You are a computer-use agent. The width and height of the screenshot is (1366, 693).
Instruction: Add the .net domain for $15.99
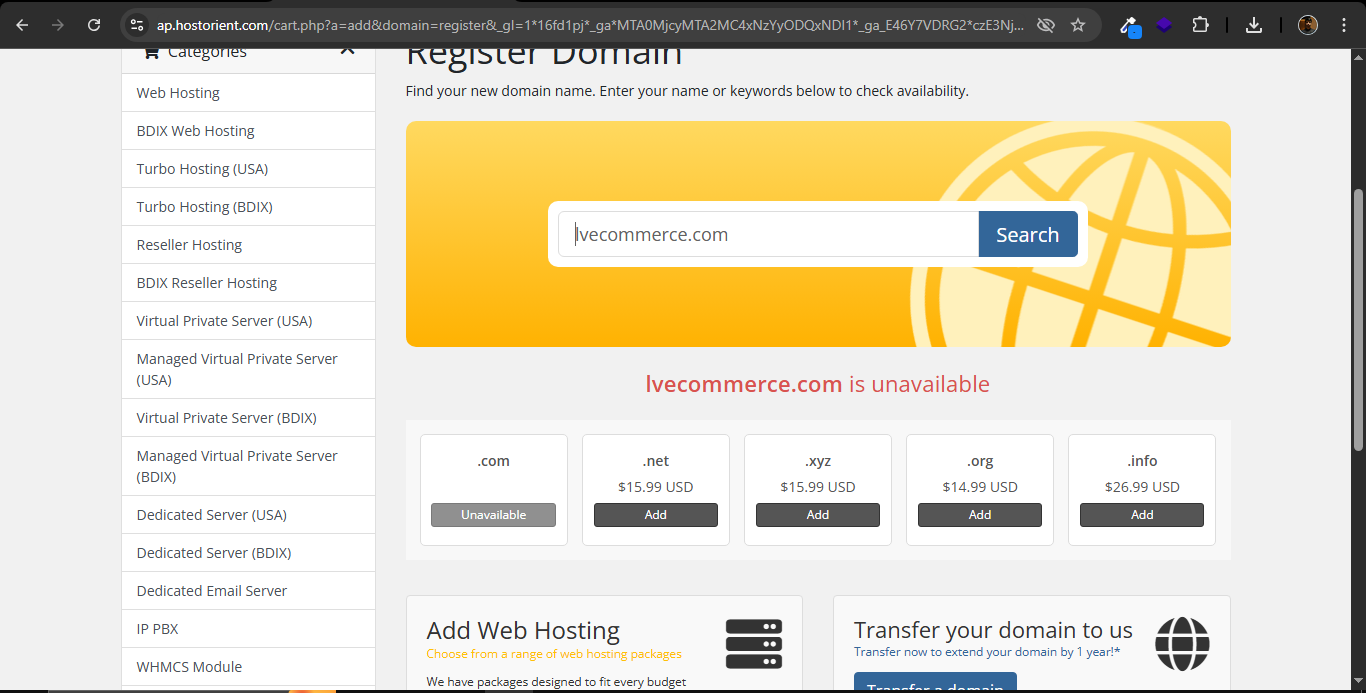[x=655, y=515]
